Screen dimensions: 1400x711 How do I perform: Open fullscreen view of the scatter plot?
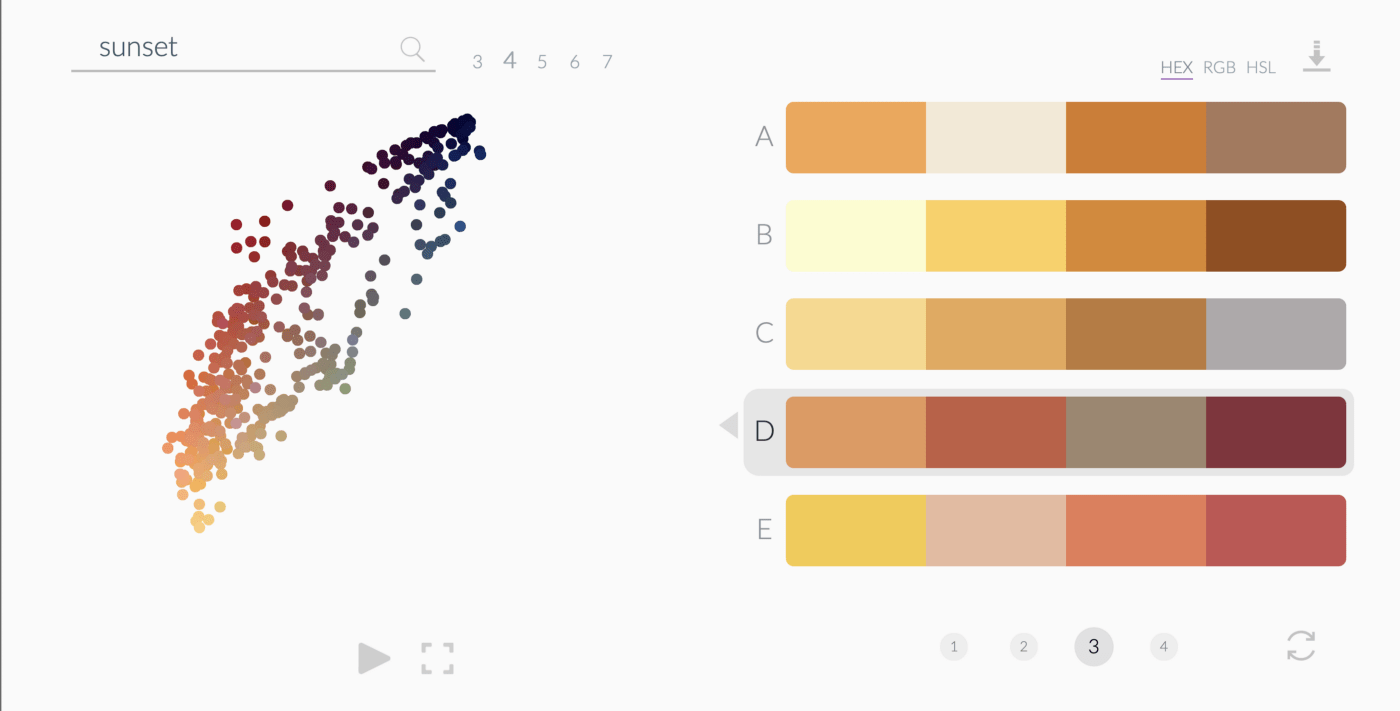click(436, 658)
